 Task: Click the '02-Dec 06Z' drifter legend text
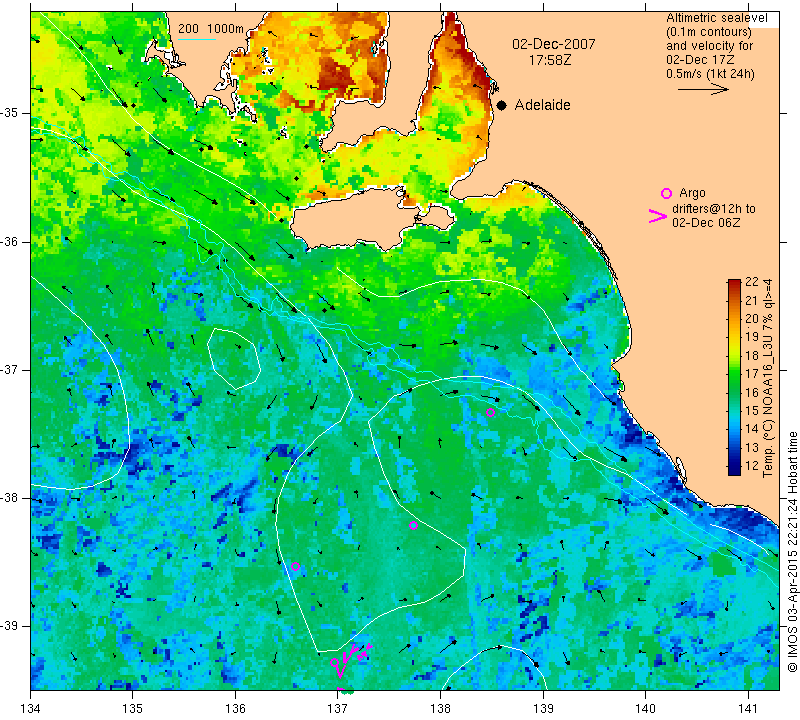706,222
